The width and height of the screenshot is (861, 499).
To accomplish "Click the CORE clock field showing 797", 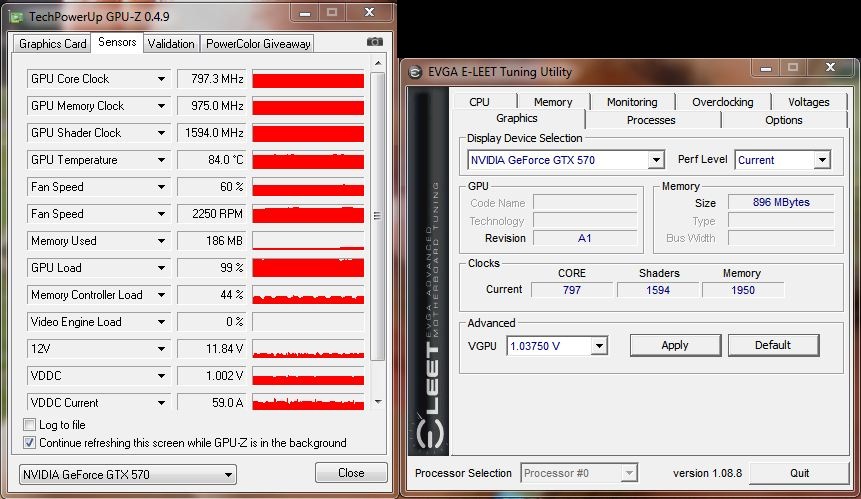I will (572, 290).
